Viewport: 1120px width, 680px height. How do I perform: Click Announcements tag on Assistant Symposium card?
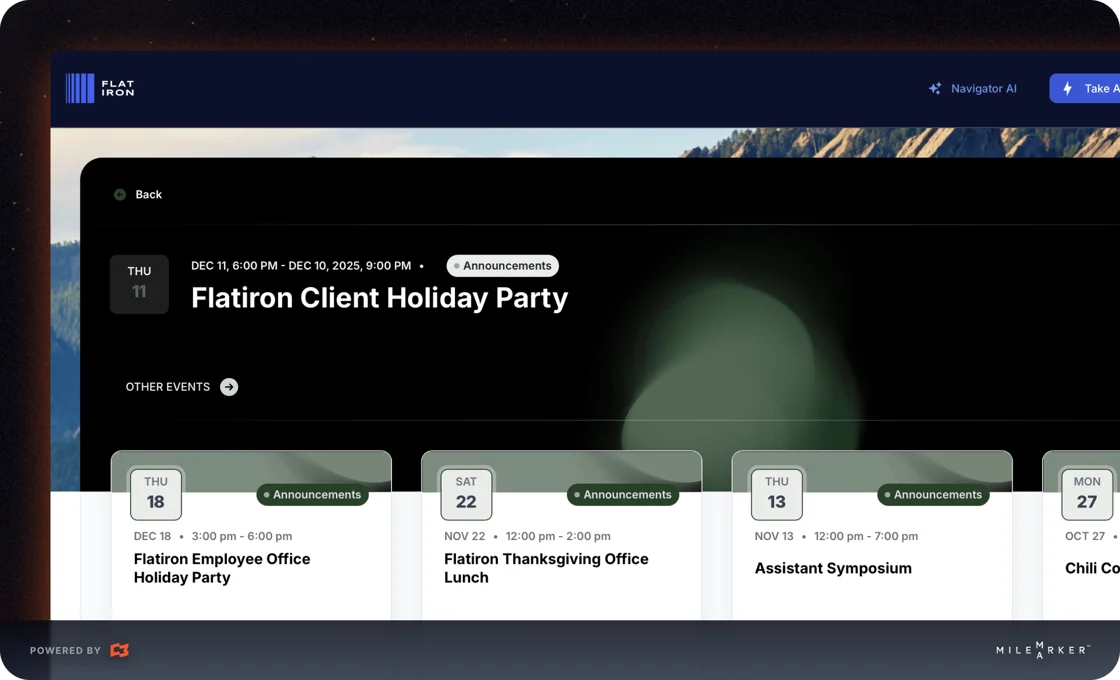934,494
